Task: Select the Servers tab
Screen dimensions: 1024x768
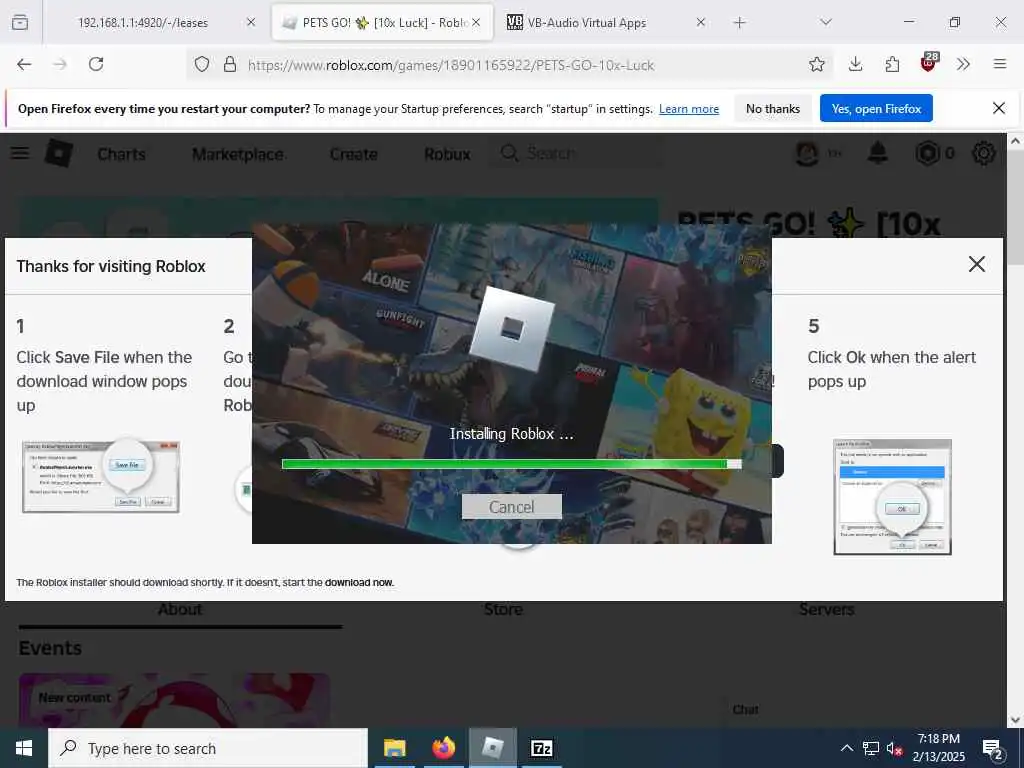Action: pyautogui.click(x=827, y=610)
